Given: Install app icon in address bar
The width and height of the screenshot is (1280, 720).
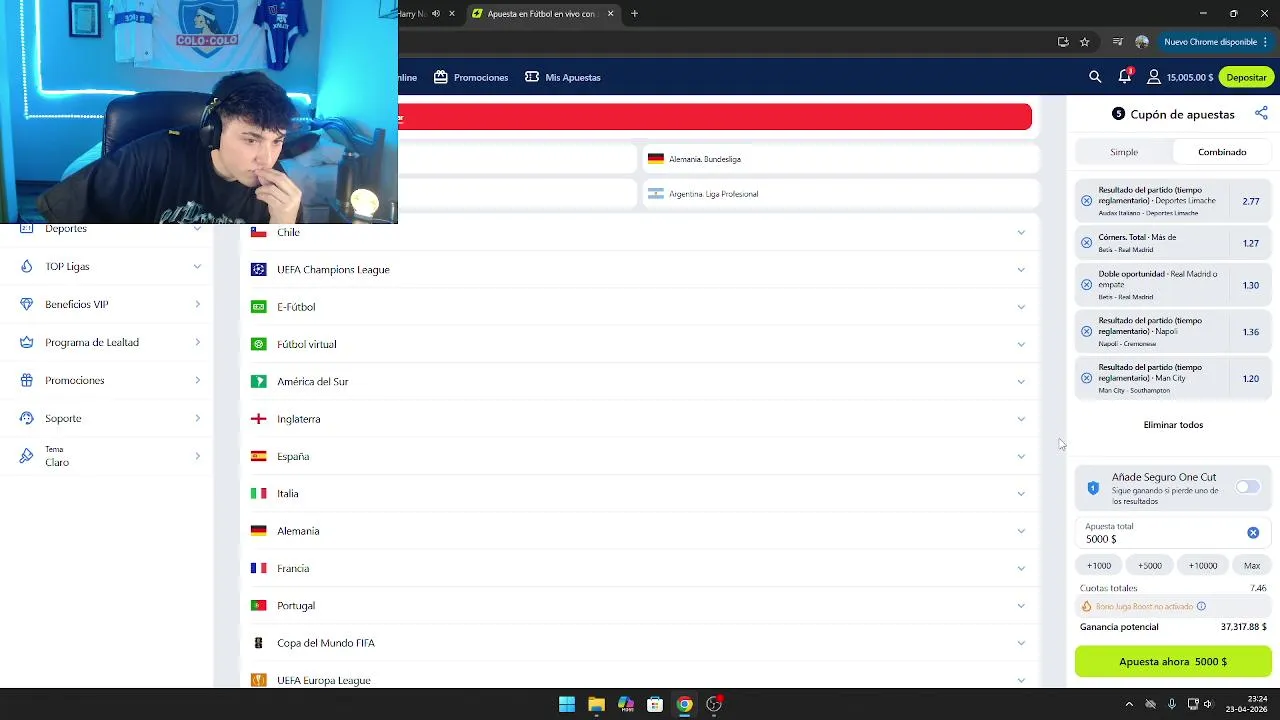Looking at the screenshot, I should click(x=1063, y=42).
